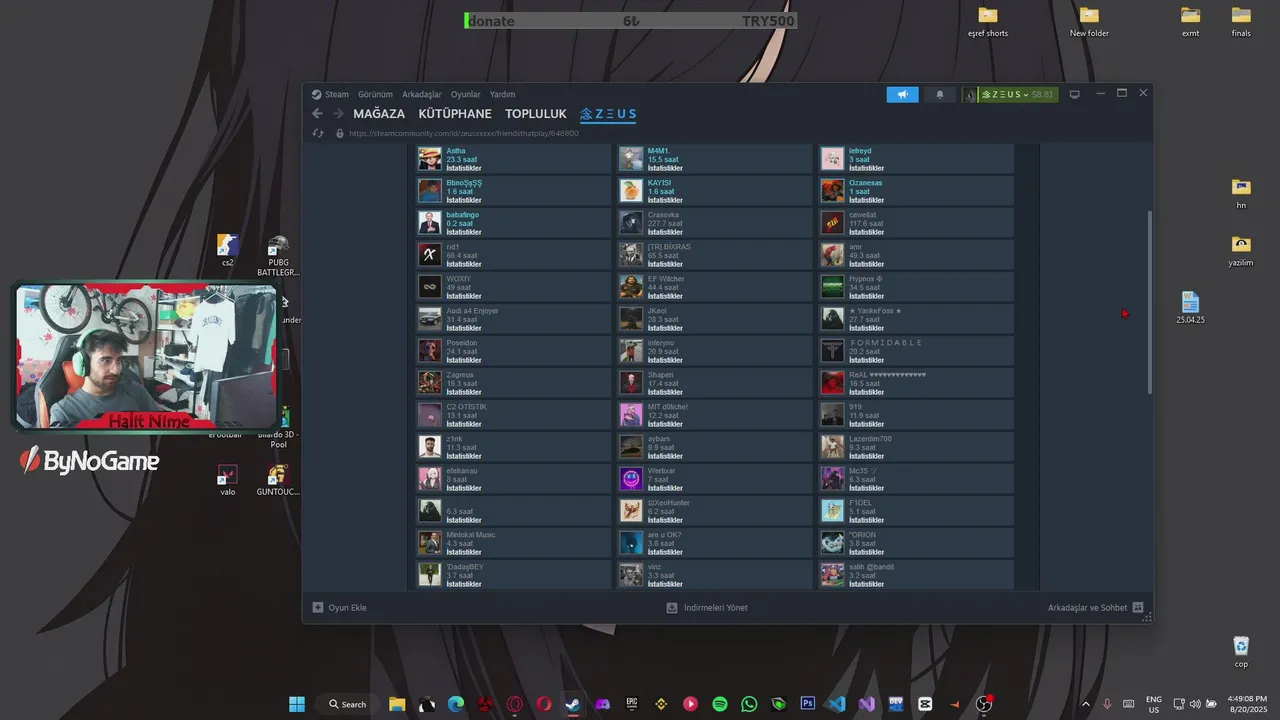Open finals desktop folder

[1241, 21]
